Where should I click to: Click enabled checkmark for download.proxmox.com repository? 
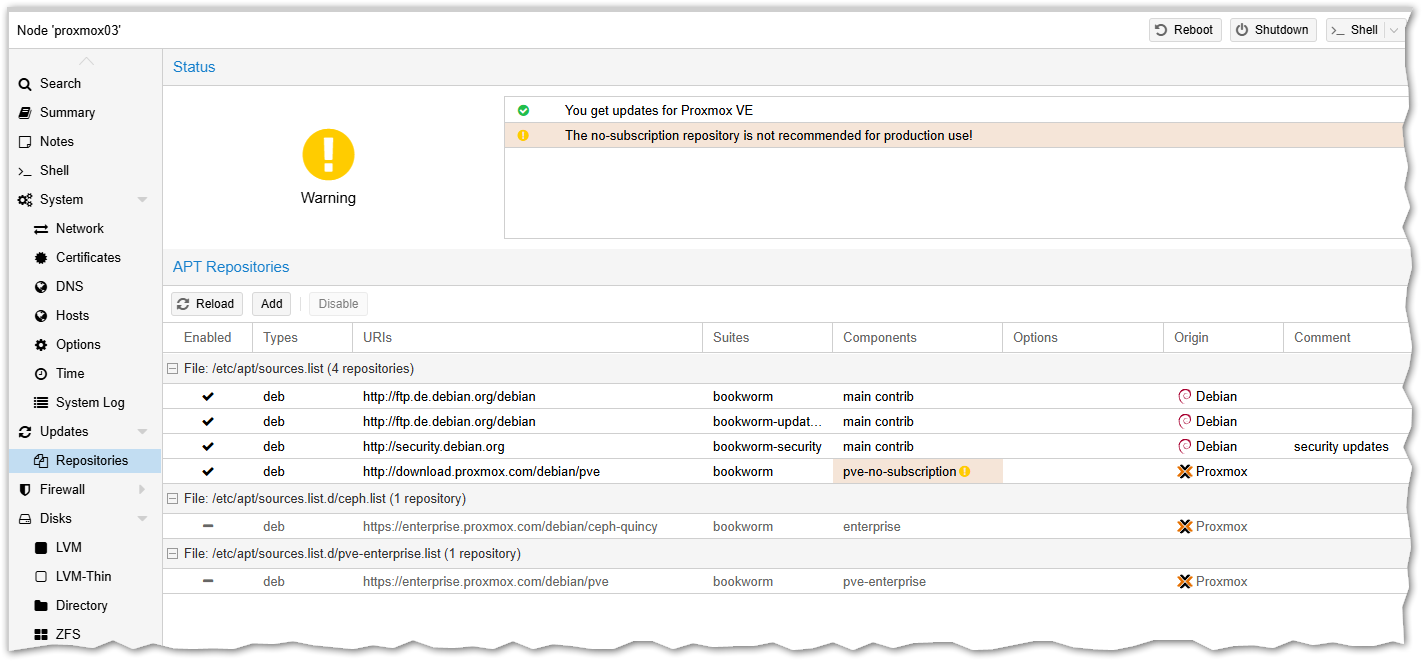[x=208, y=472]
